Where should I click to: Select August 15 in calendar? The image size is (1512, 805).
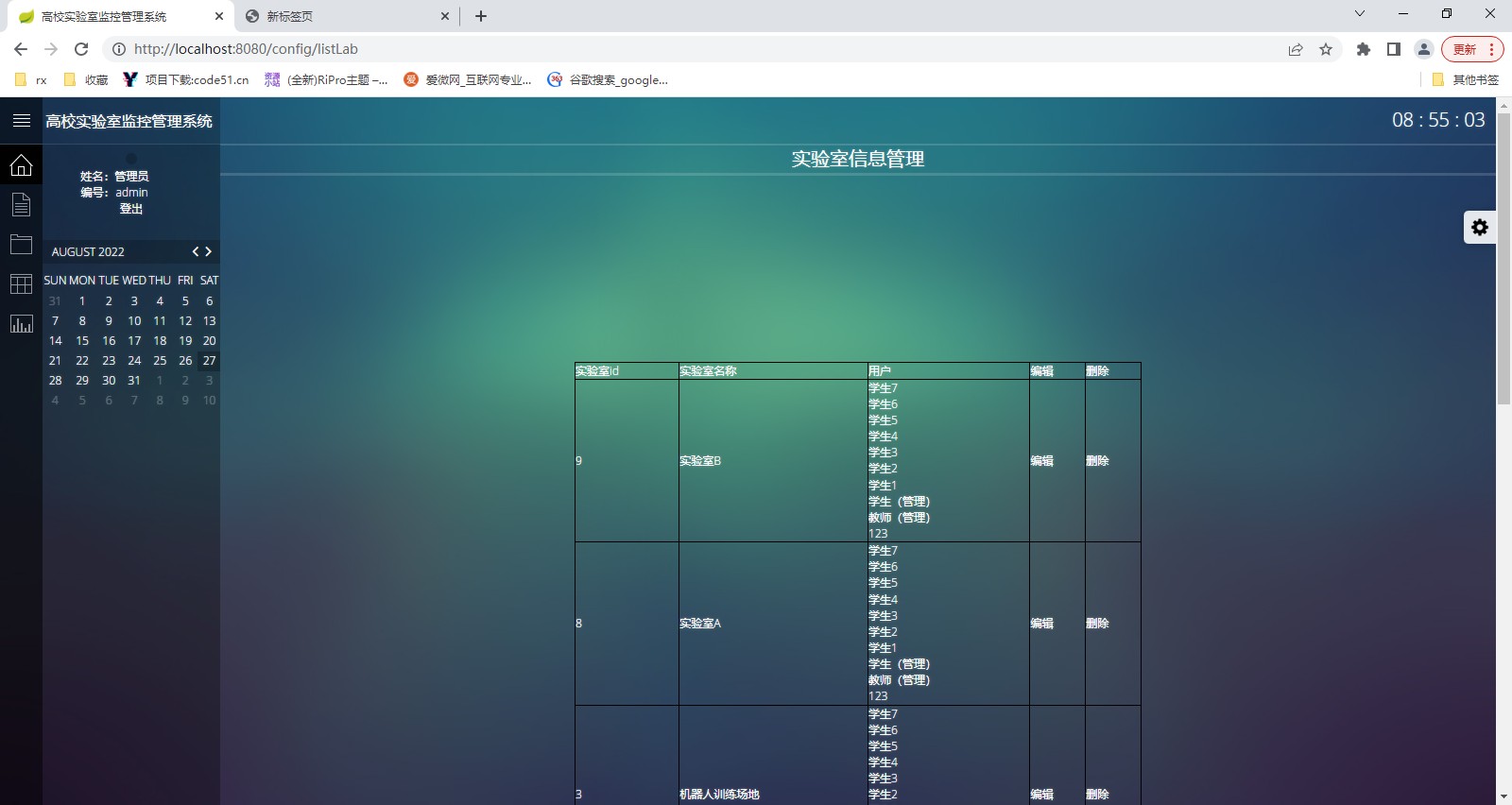(82, 341)
